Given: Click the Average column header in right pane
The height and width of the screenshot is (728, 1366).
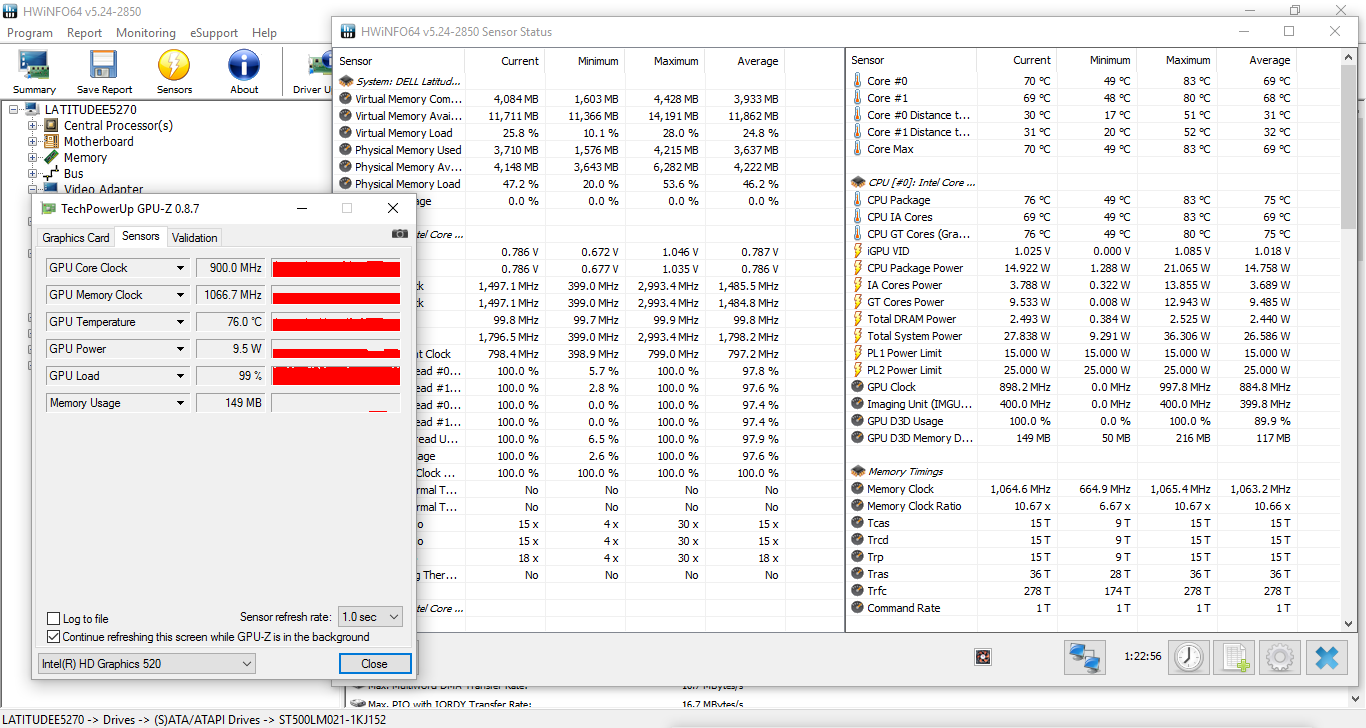Looking at the screenshot, I should [1257, 60].
